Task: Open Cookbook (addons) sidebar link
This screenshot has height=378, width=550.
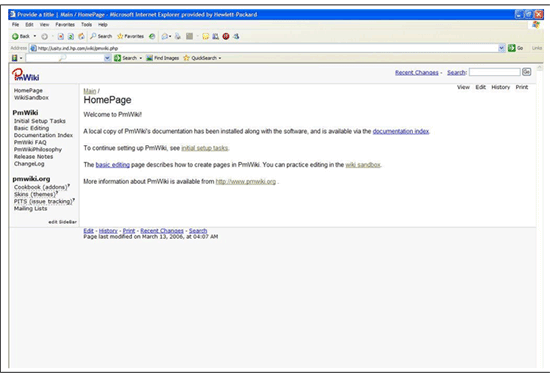Action: pos(41,187)
